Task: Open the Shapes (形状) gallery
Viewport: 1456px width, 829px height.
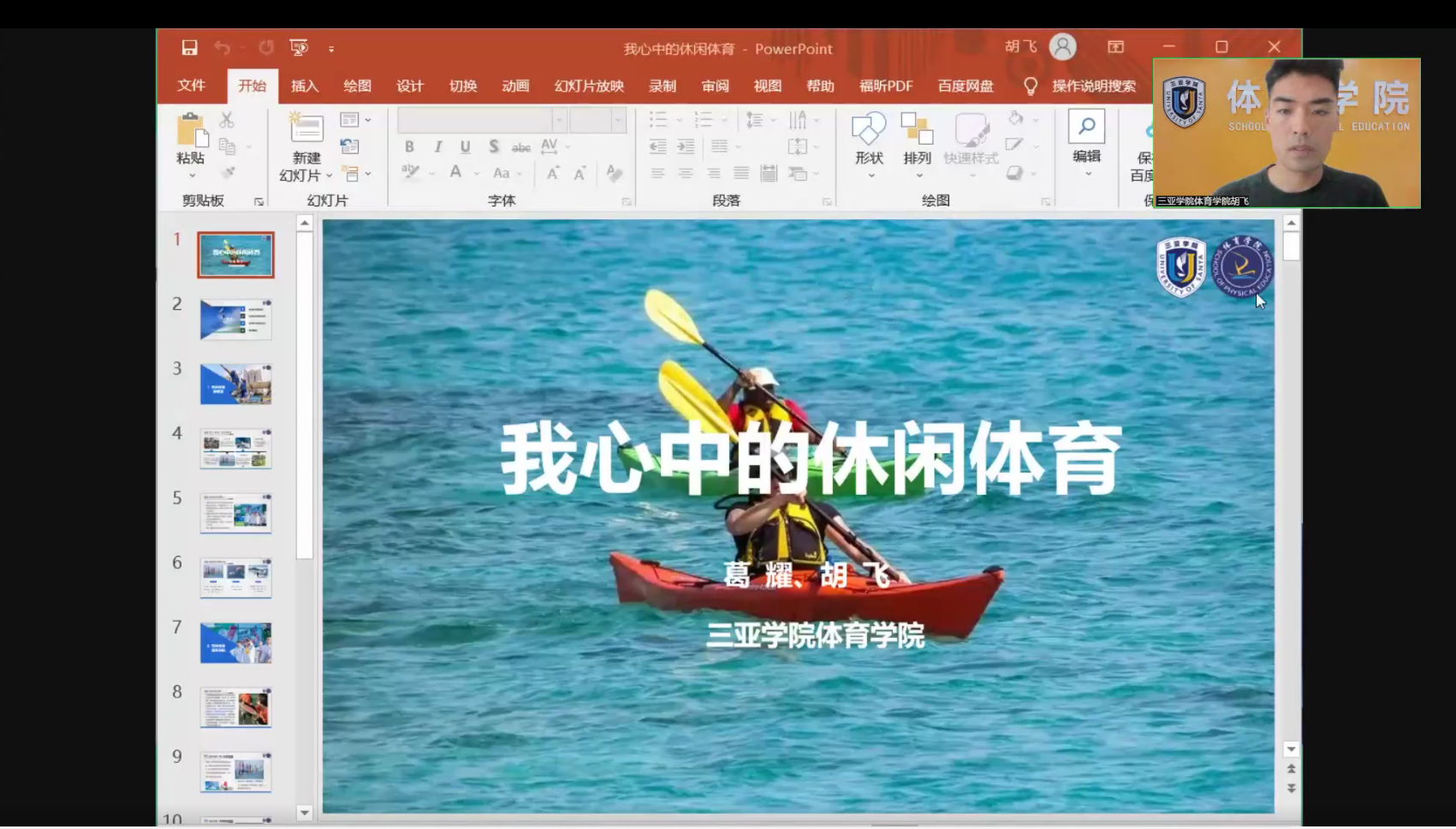Action: pyautogui.click(x=869, y=130)
